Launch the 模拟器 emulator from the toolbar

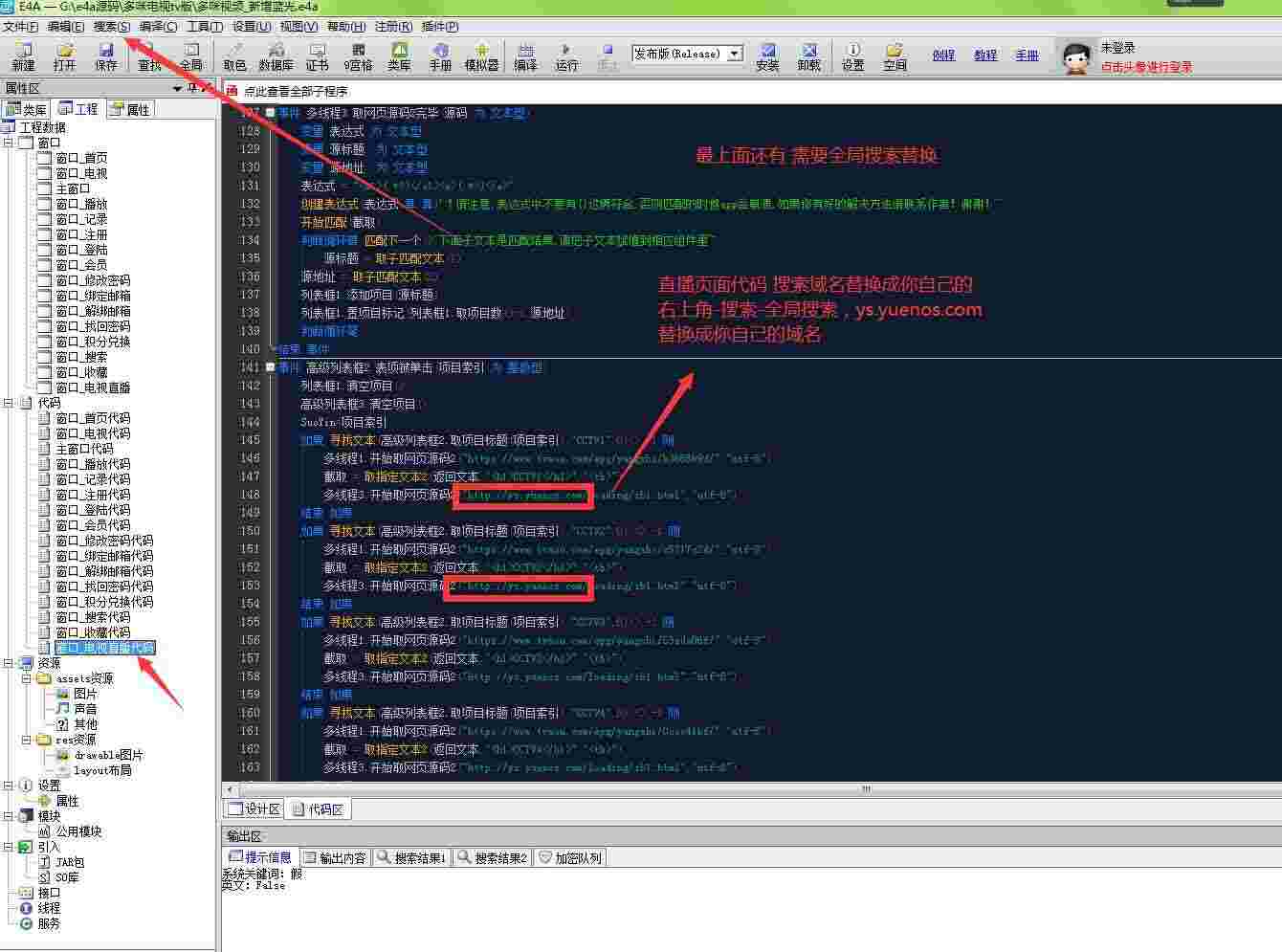coord(481,56)
